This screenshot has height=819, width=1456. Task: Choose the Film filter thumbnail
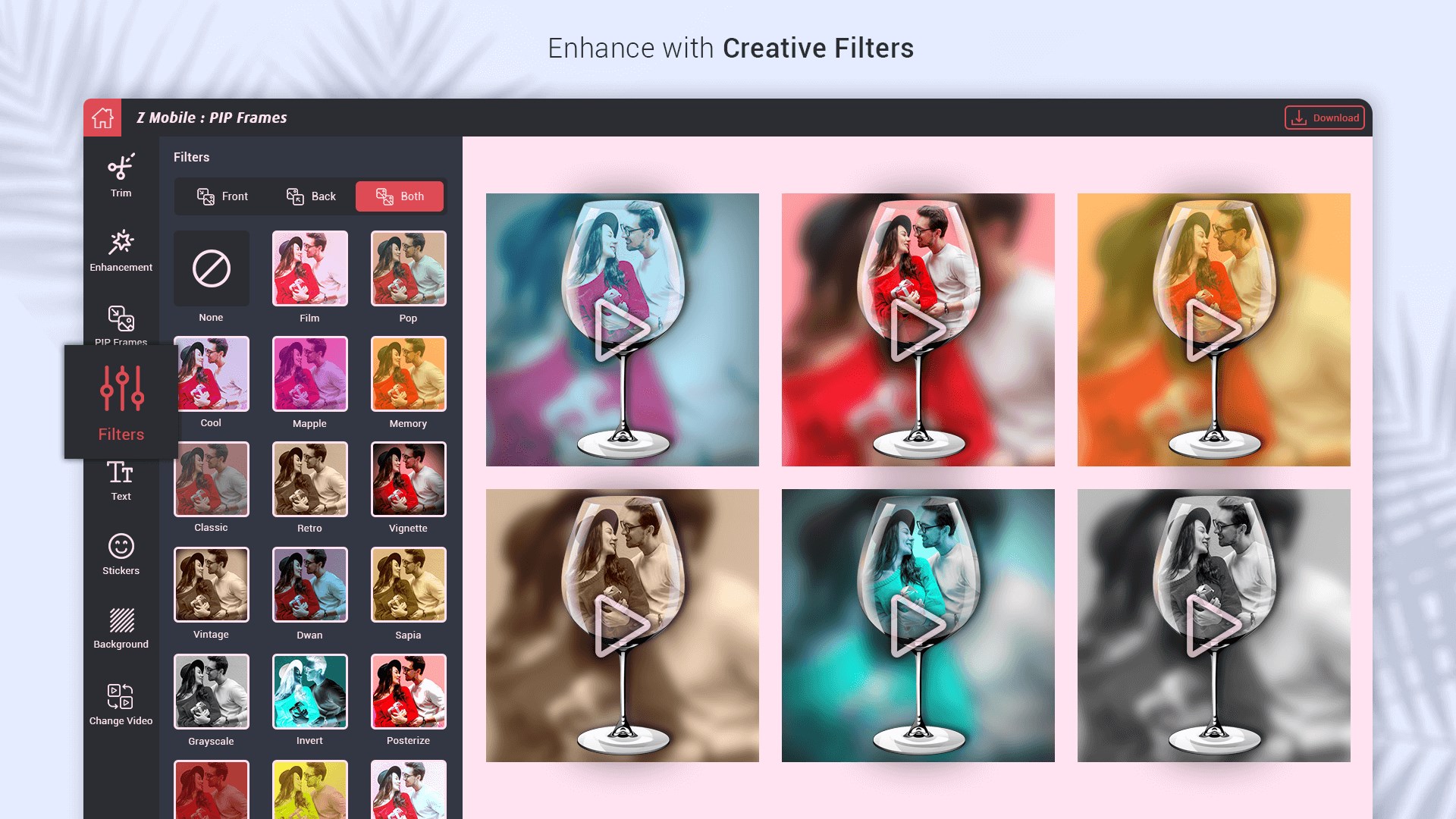[310, 268]
